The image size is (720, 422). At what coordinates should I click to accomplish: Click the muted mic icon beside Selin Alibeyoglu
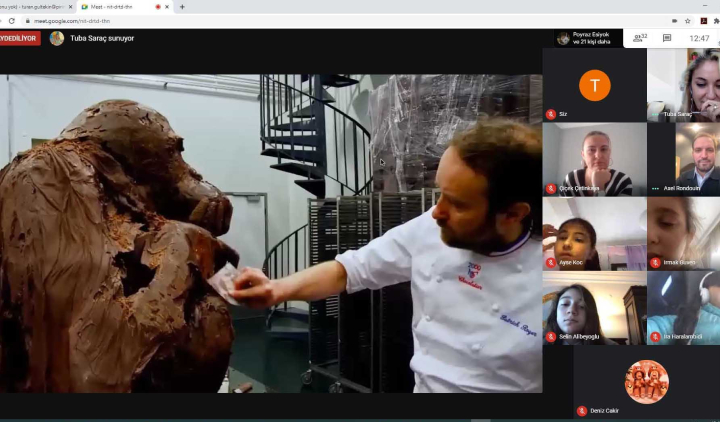point(551,337)
